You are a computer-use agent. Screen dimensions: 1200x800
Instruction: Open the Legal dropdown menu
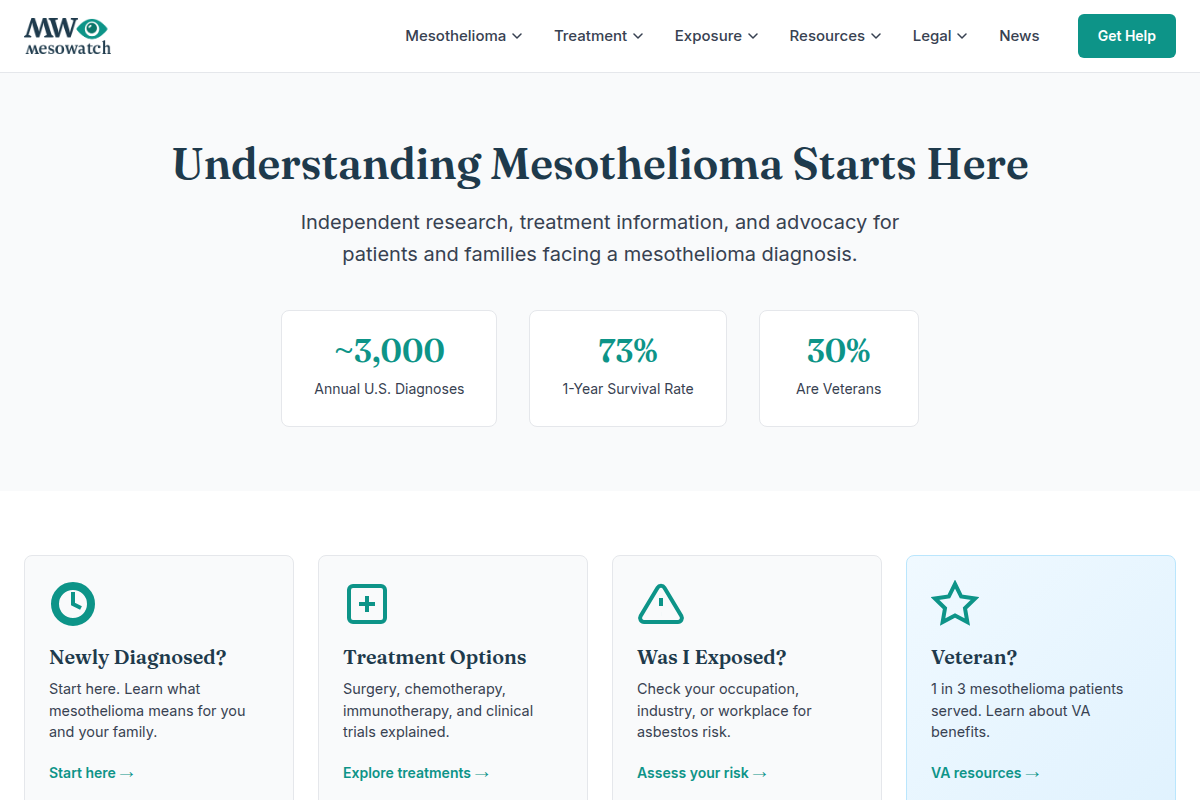click(x=939, y=35)
